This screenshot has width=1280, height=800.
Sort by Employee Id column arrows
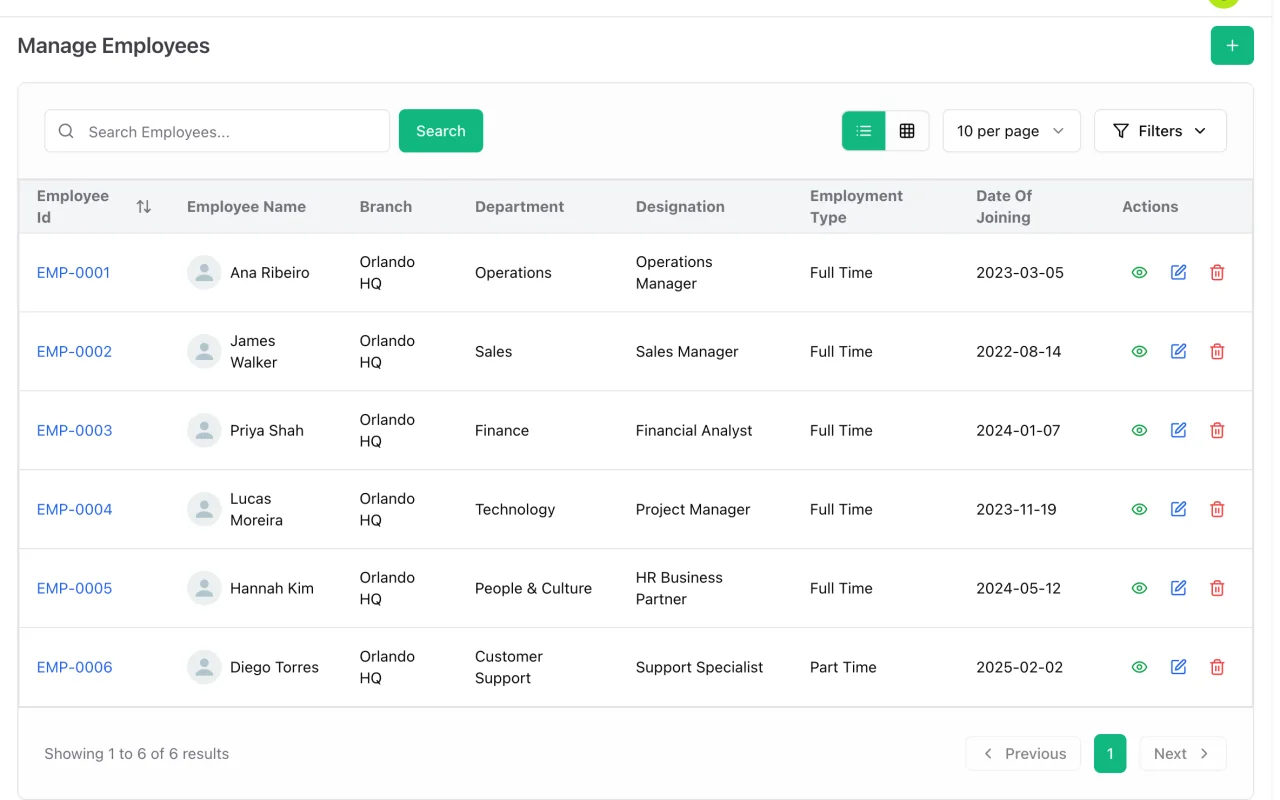point(144,207)
